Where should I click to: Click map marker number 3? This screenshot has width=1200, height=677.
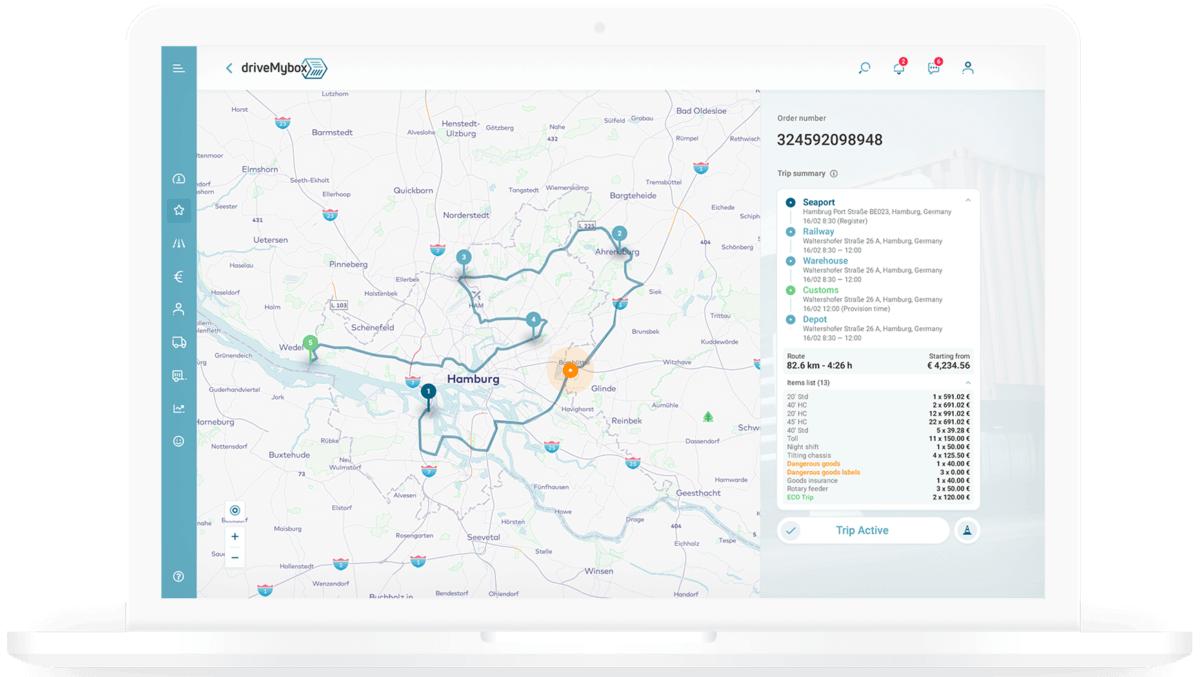(x=464, y=258)
